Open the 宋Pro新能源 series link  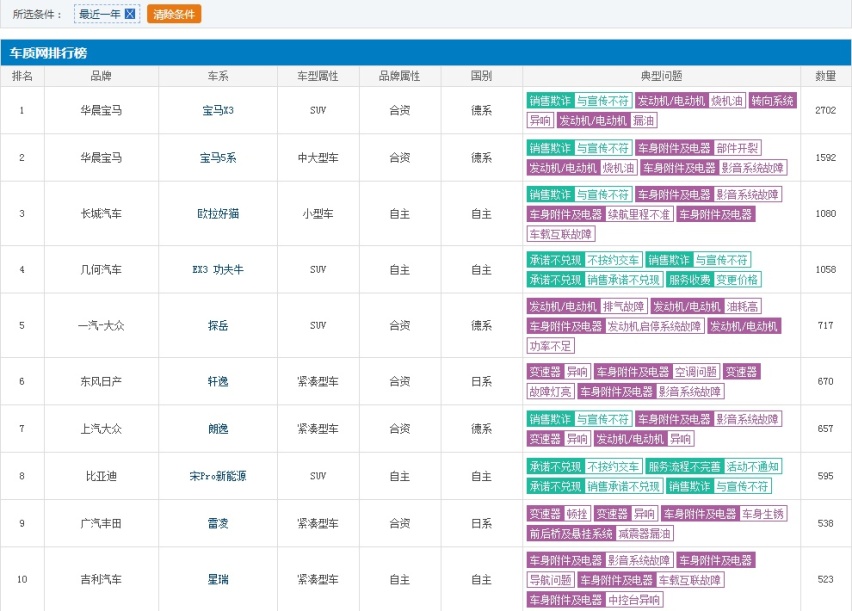click(x=218, y=476)
